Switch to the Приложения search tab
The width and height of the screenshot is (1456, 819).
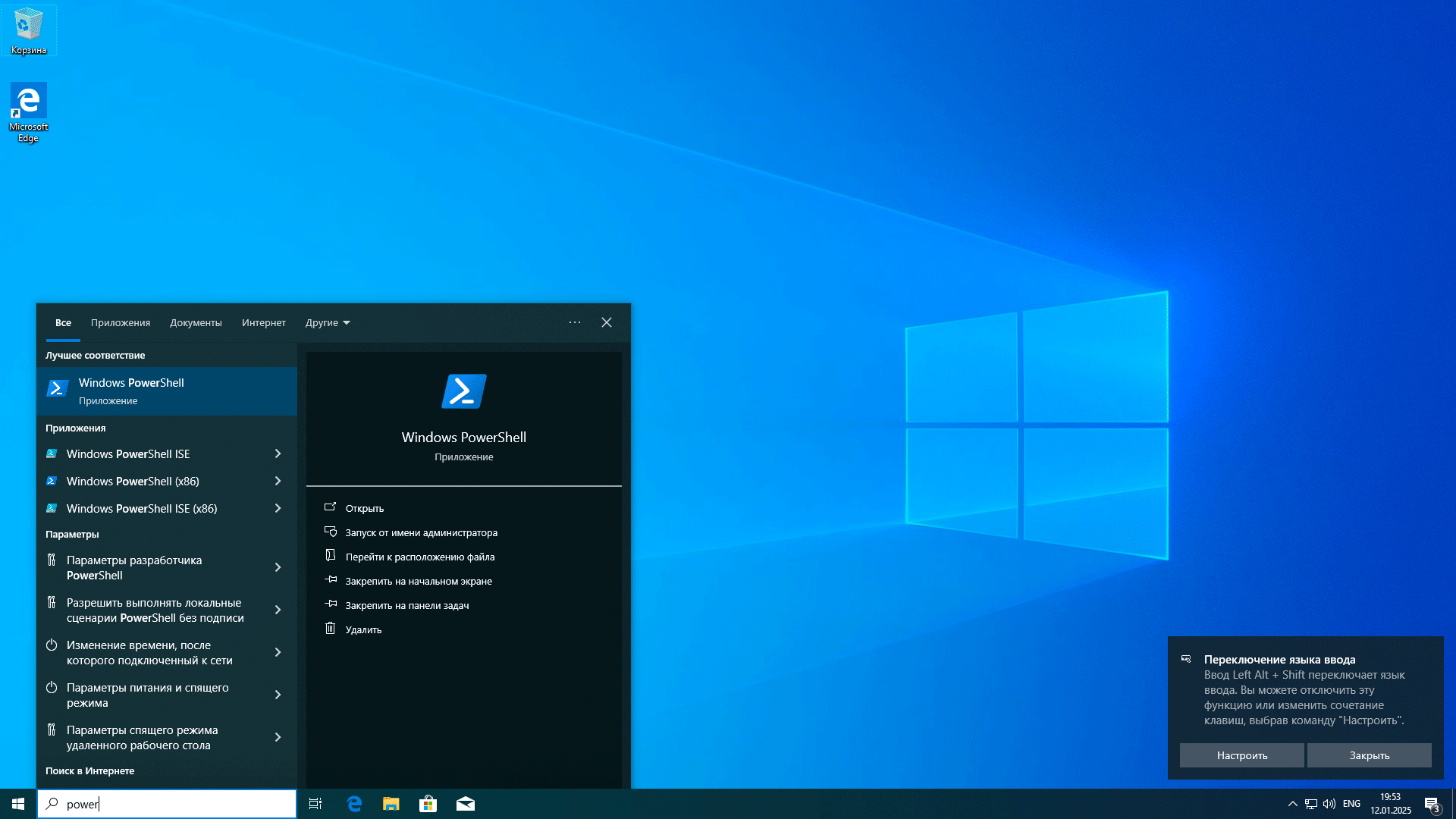[x=121, y=322]
